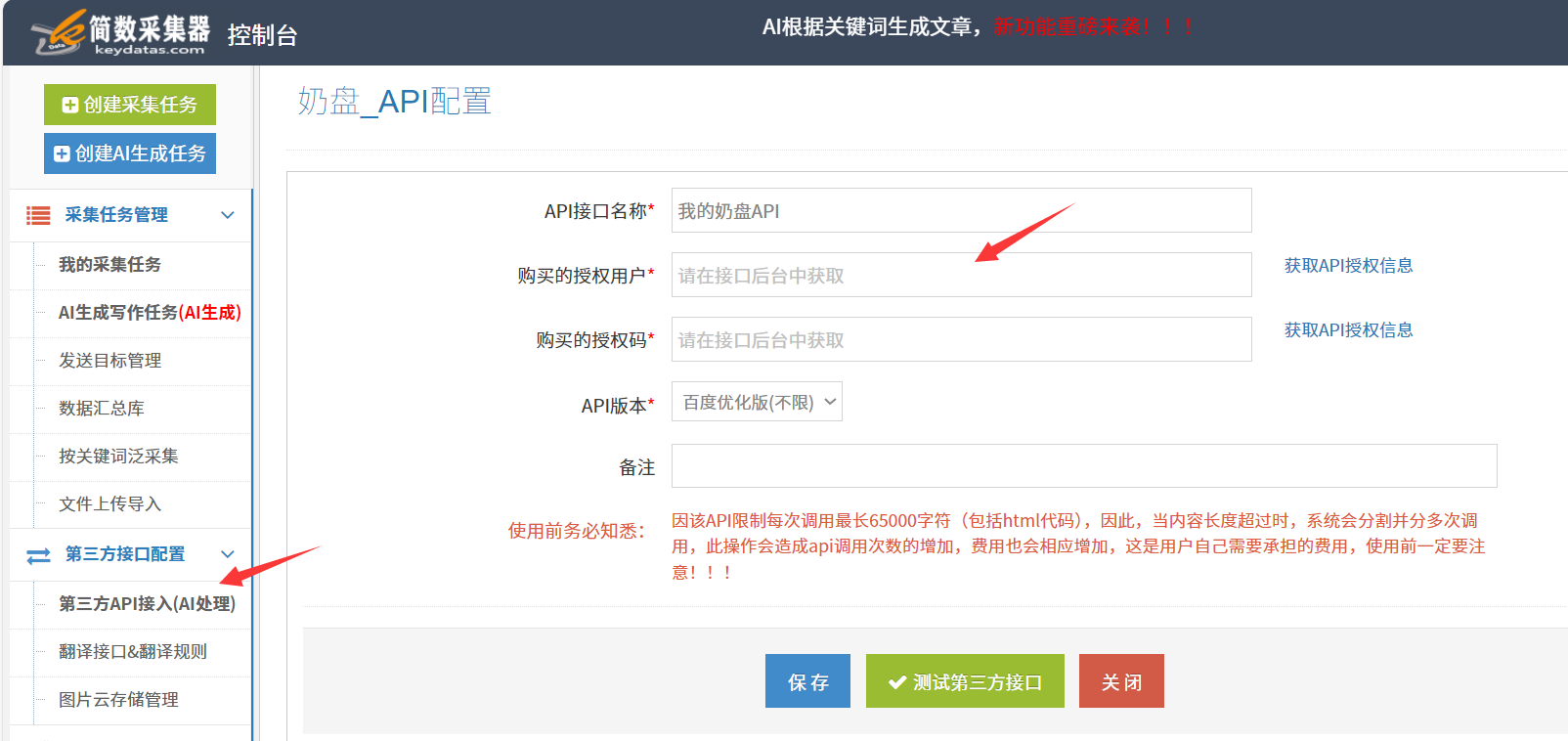The image size is (1568, 741).
Task: Open 文件上传导入 menu item
Action: click(x=109, y=504)
